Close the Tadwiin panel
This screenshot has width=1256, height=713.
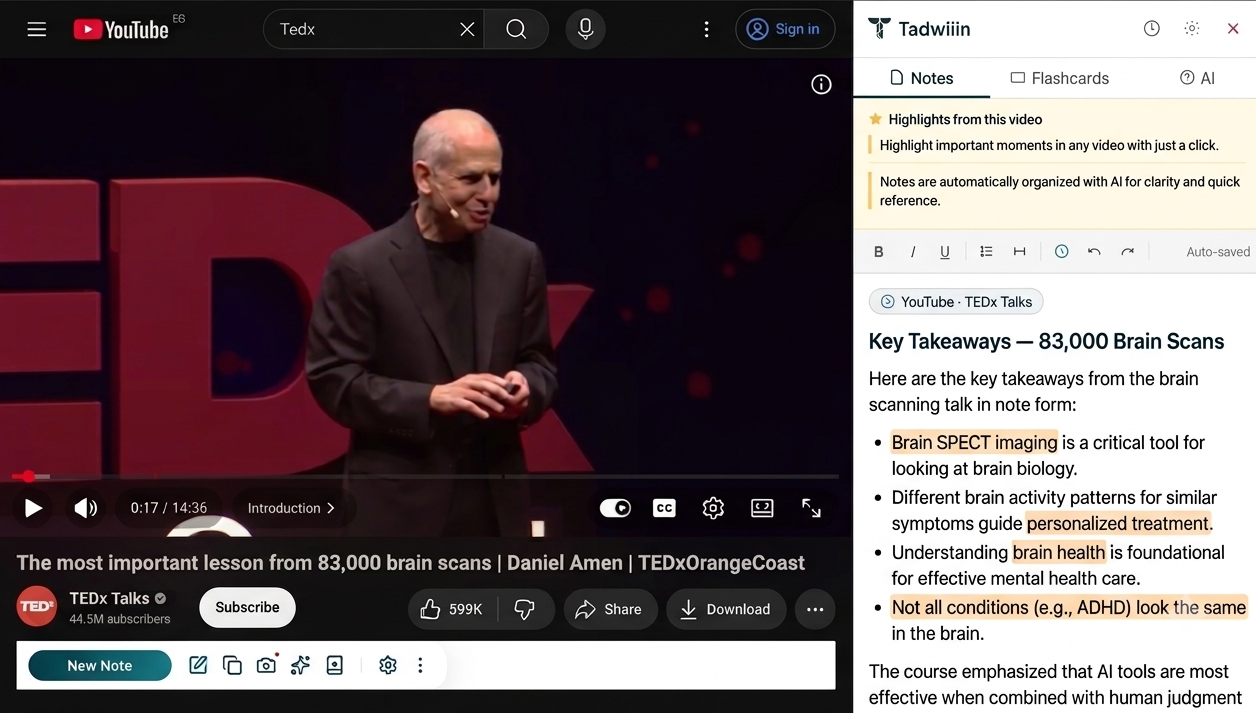(1233, 29)
